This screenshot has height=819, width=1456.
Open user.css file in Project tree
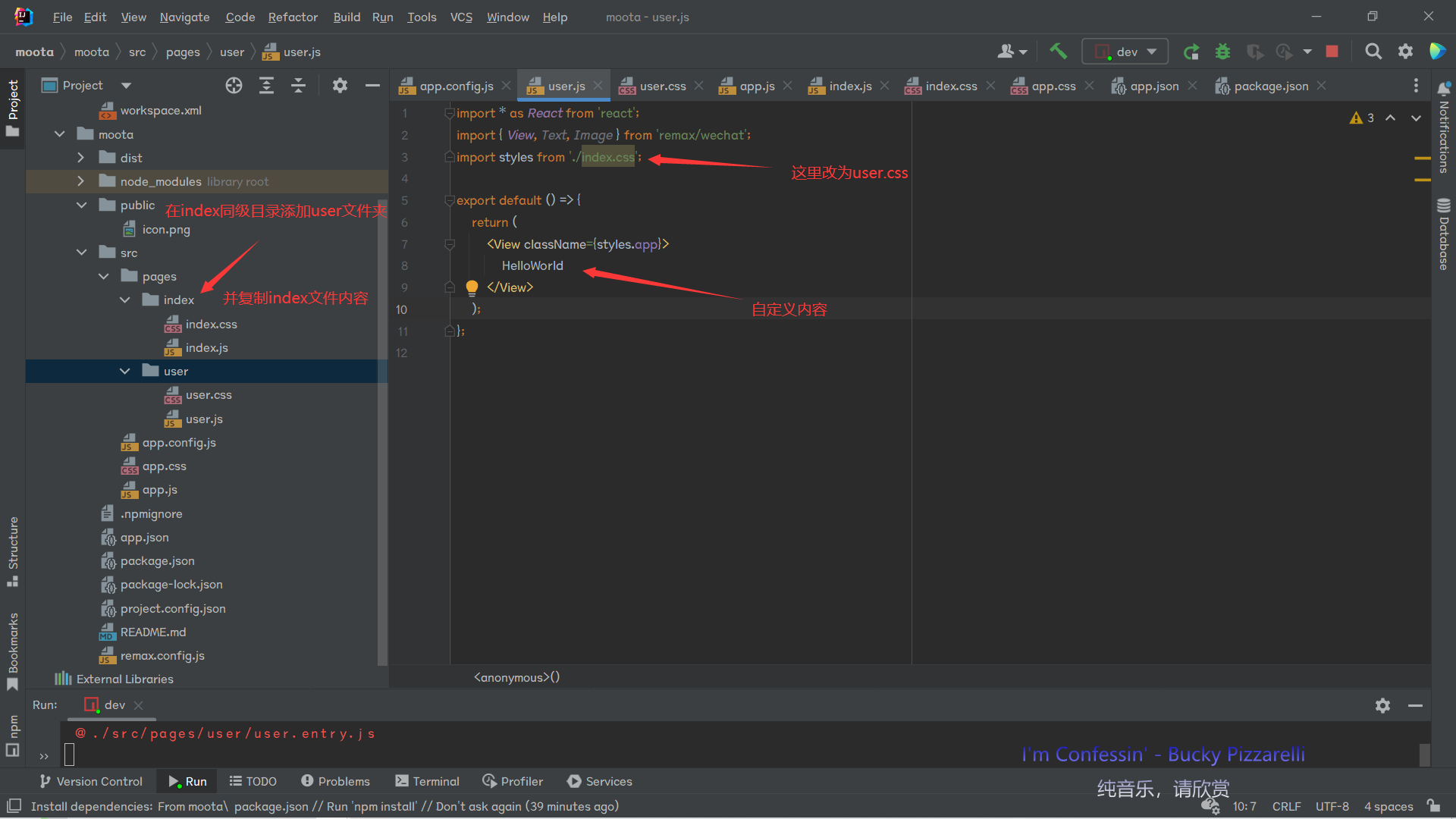[x=209, y=395]
